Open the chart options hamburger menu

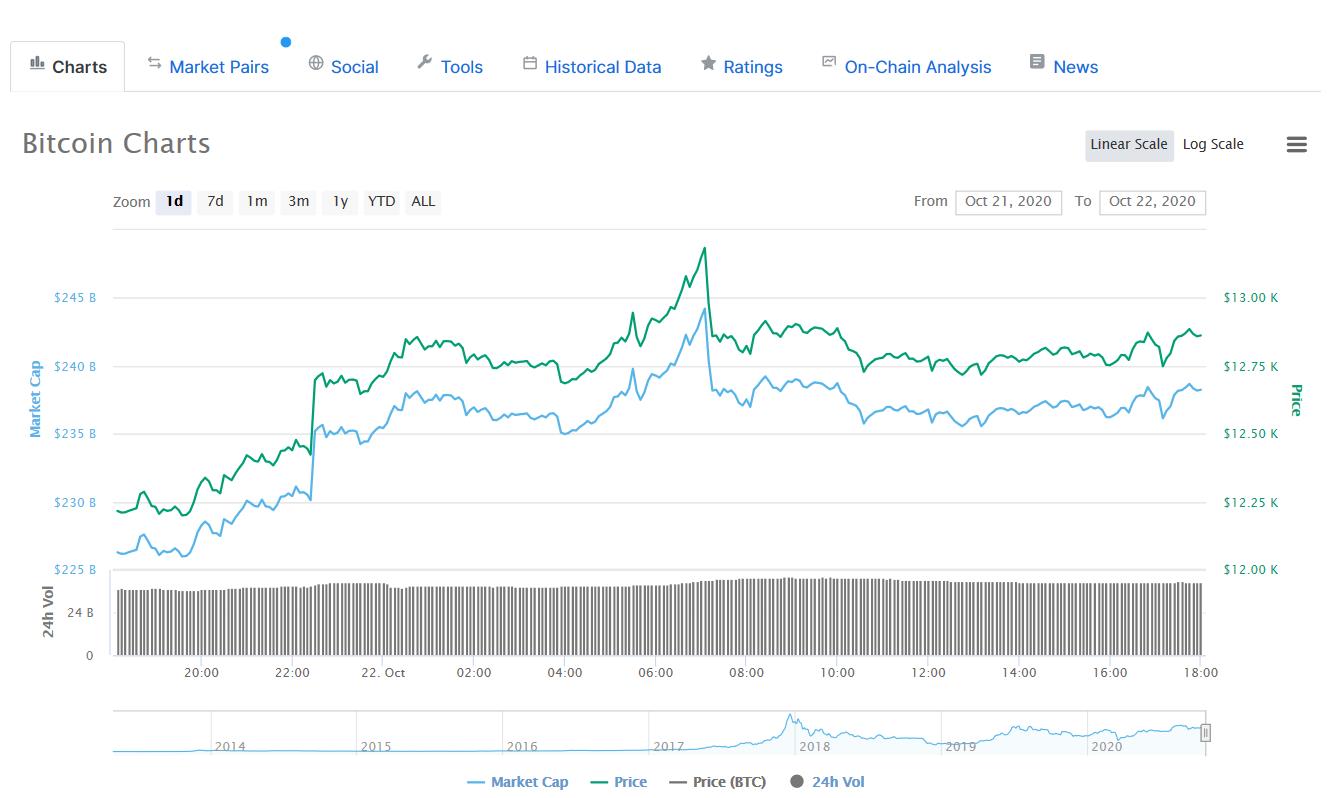click(x=1297, y=144)
